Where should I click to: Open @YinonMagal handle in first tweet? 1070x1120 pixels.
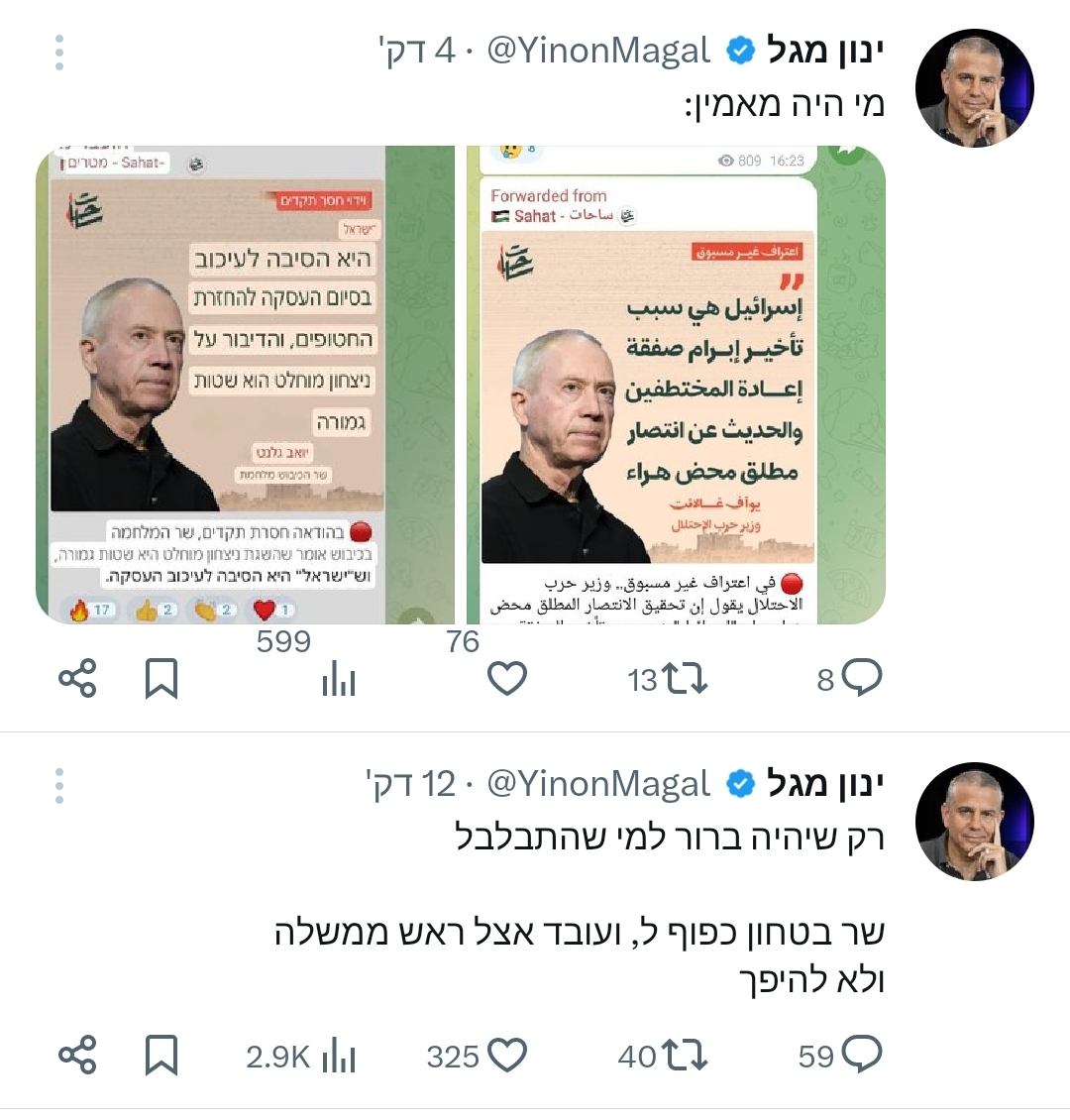point(598,51)
